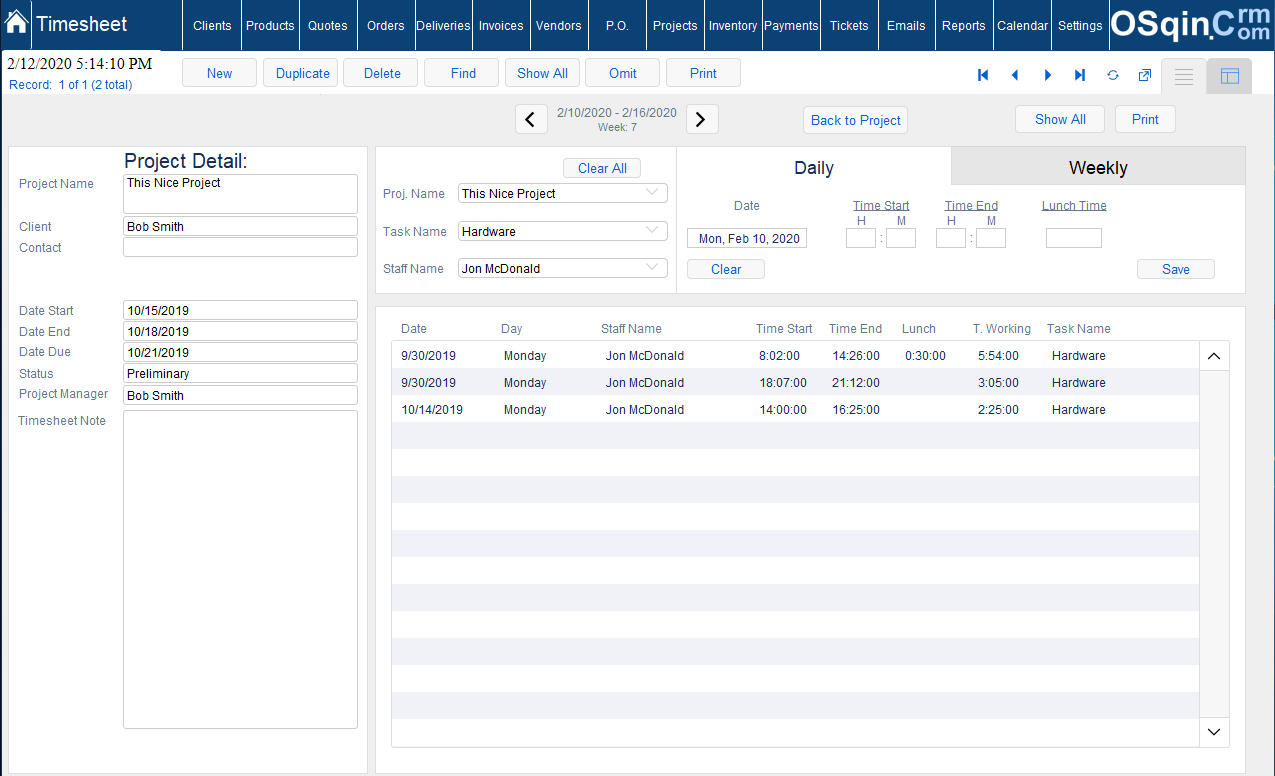Click the Save button in Daily panel
The image size is (1275, 776).
pos(1175,268)
